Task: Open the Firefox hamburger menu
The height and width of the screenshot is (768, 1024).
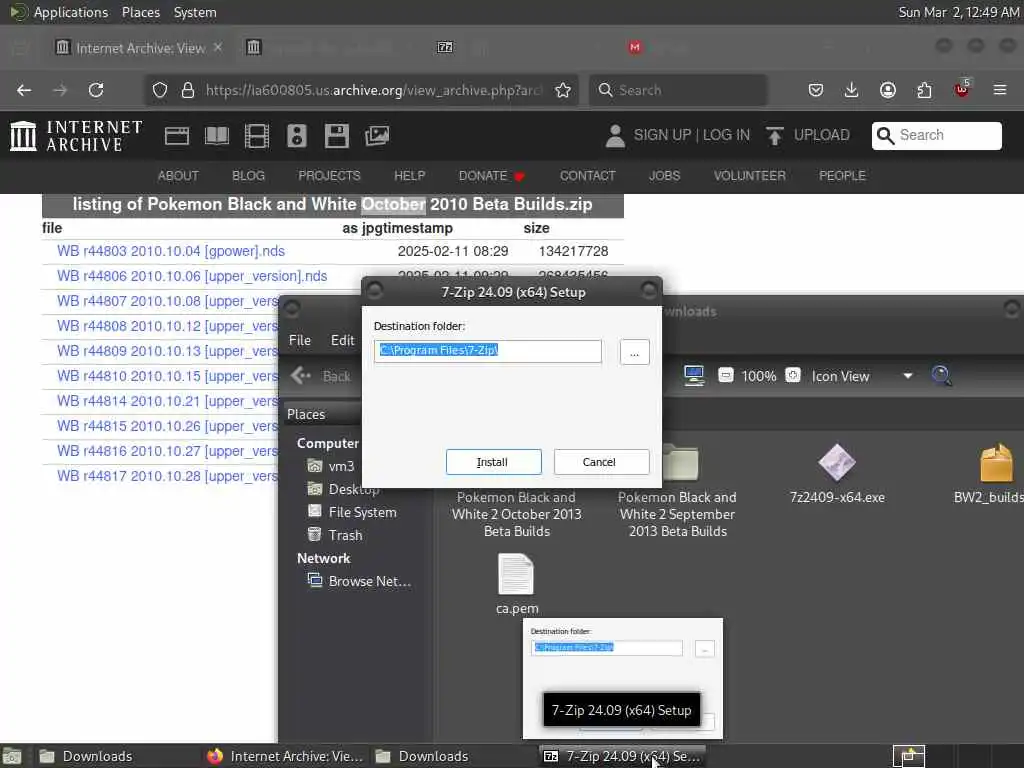Action: [x=1000, y=90]
